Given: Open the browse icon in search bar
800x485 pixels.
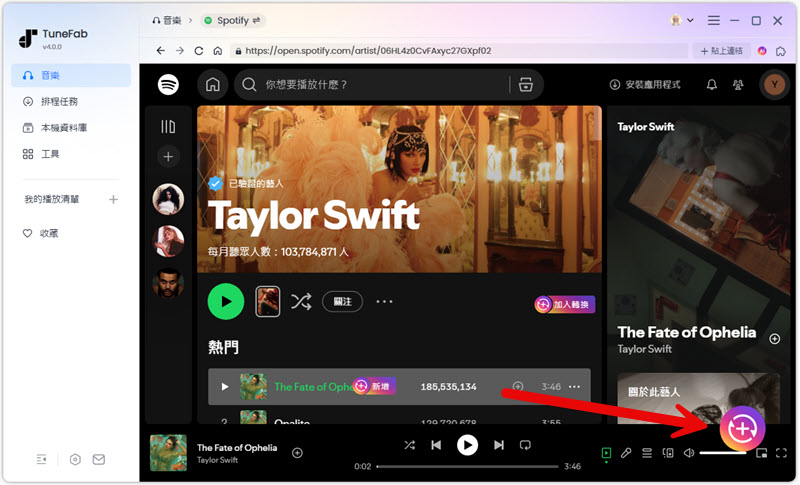Looking at the screenshot, I should pyautogui.click(x=526, y=85).
